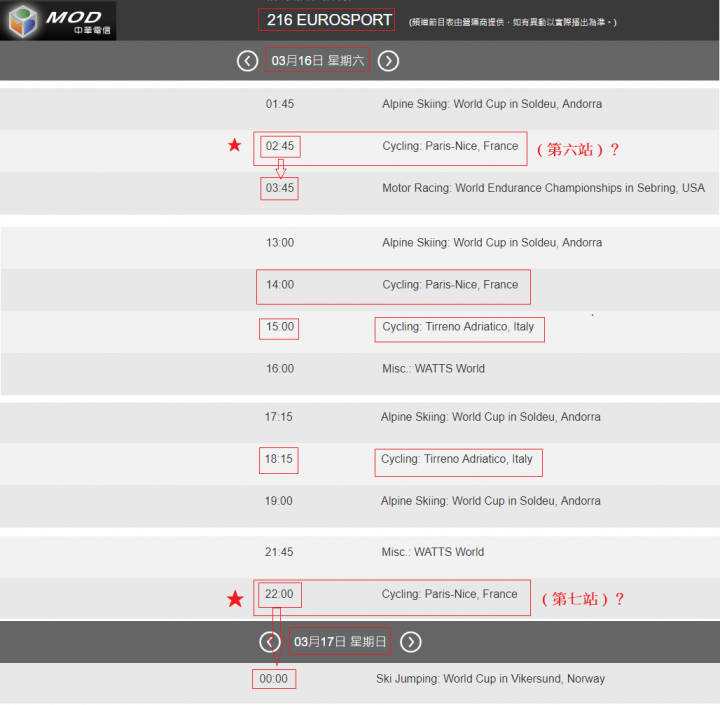
Task: Select Motor Racing: World Endurance Championships program
Action: 543,188
